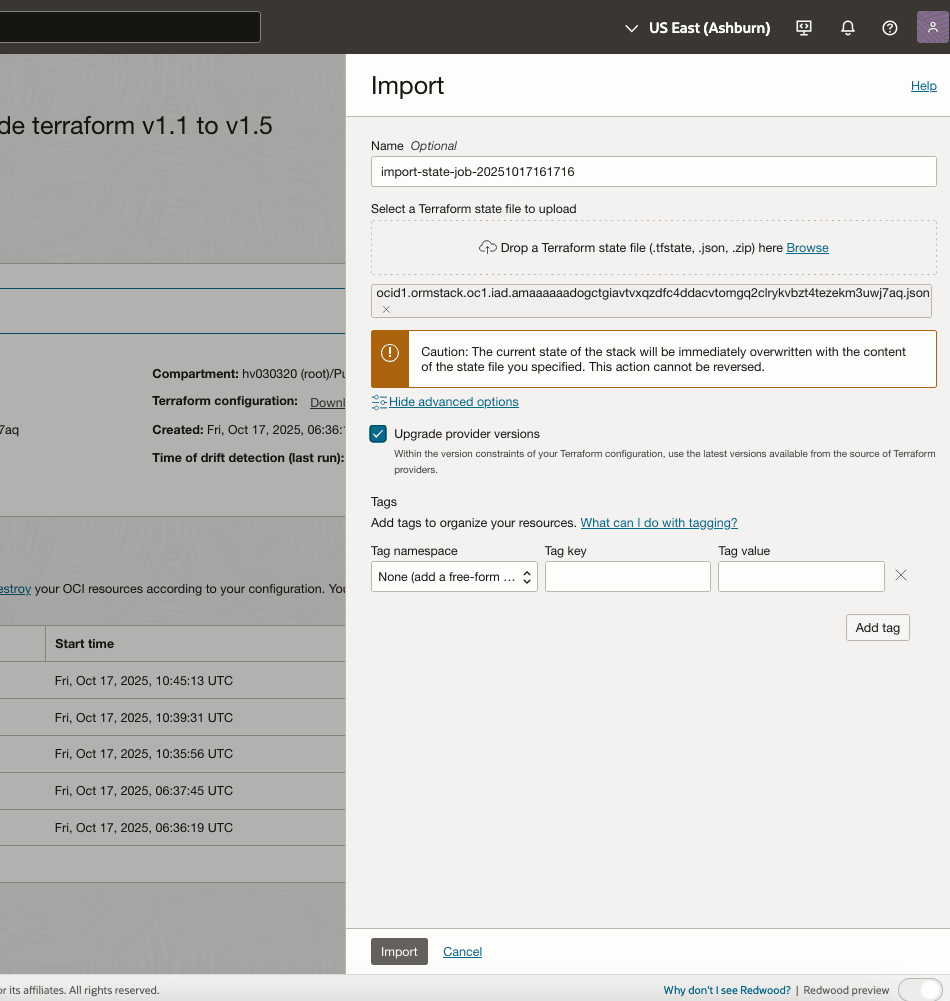
Task: Click the warning icon in the caution banner
Action: point(389,355)
